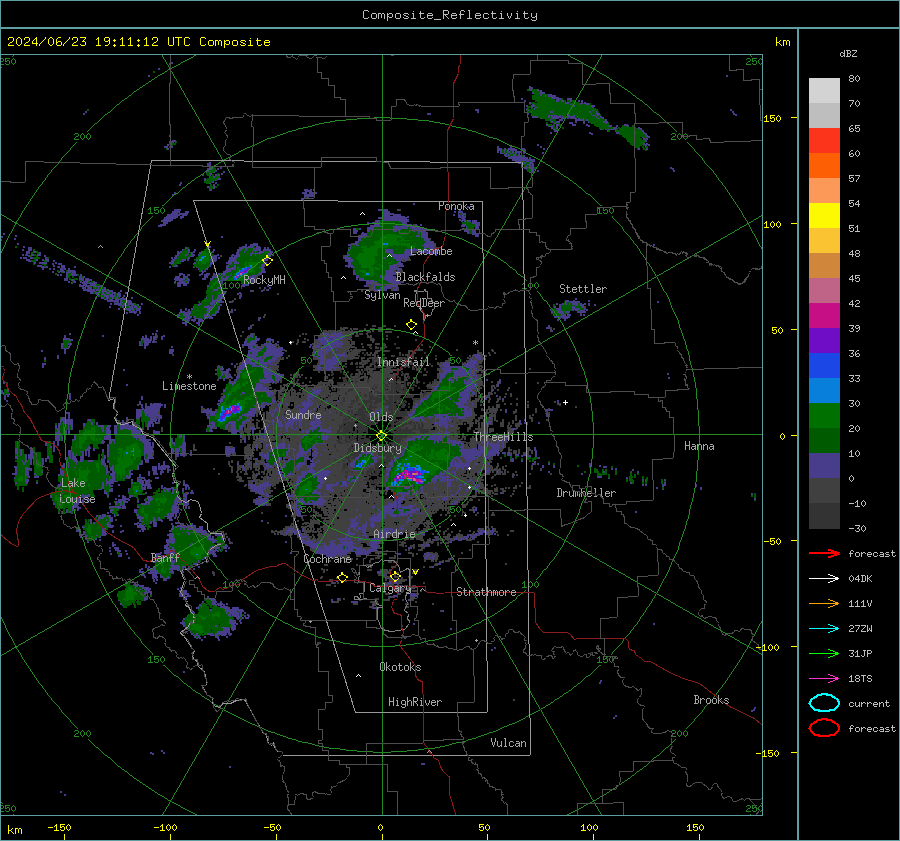The image size is (900, 841).
Task: Click the Hanna label on the map
Action: pos(699,446)
